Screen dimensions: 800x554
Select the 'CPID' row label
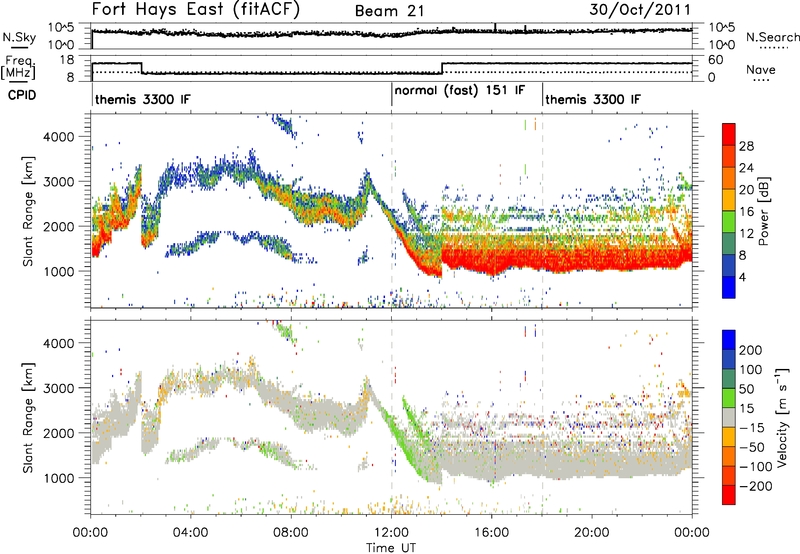pos(22,95)
